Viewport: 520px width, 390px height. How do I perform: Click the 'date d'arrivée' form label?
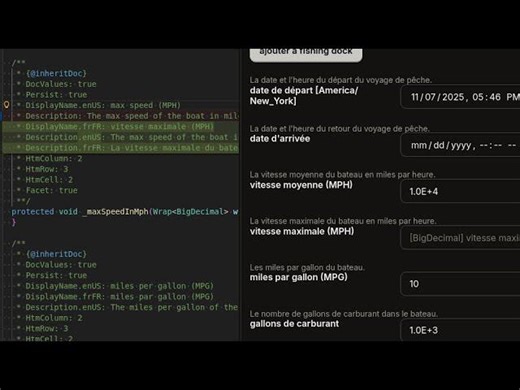coord(280,139)
